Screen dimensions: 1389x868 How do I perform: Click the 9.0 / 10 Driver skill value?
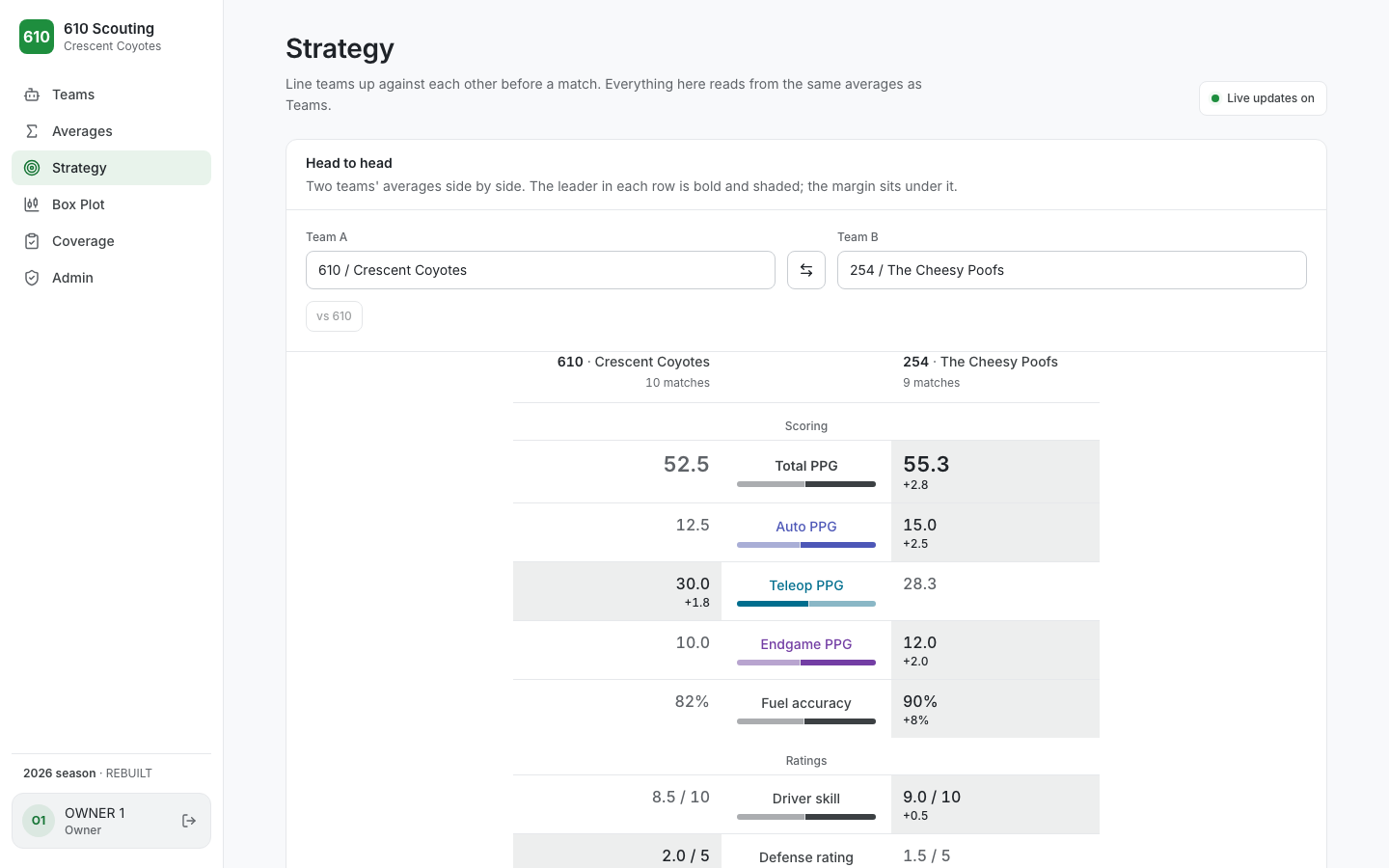(932, 797)
